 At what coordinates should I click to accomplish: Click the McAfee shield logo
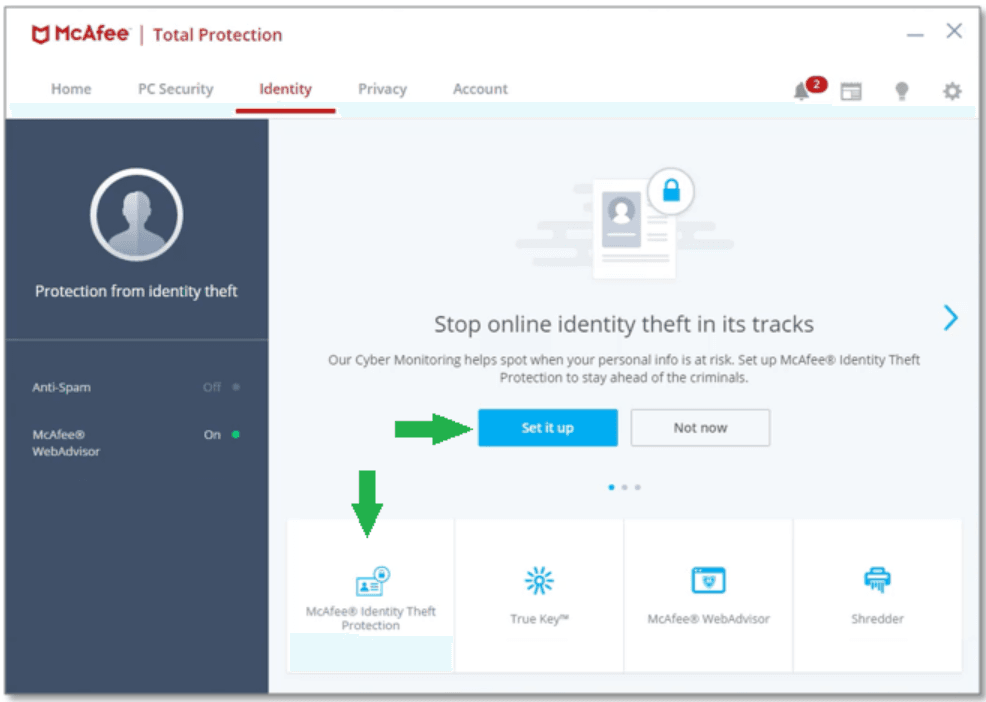(40, 35)
